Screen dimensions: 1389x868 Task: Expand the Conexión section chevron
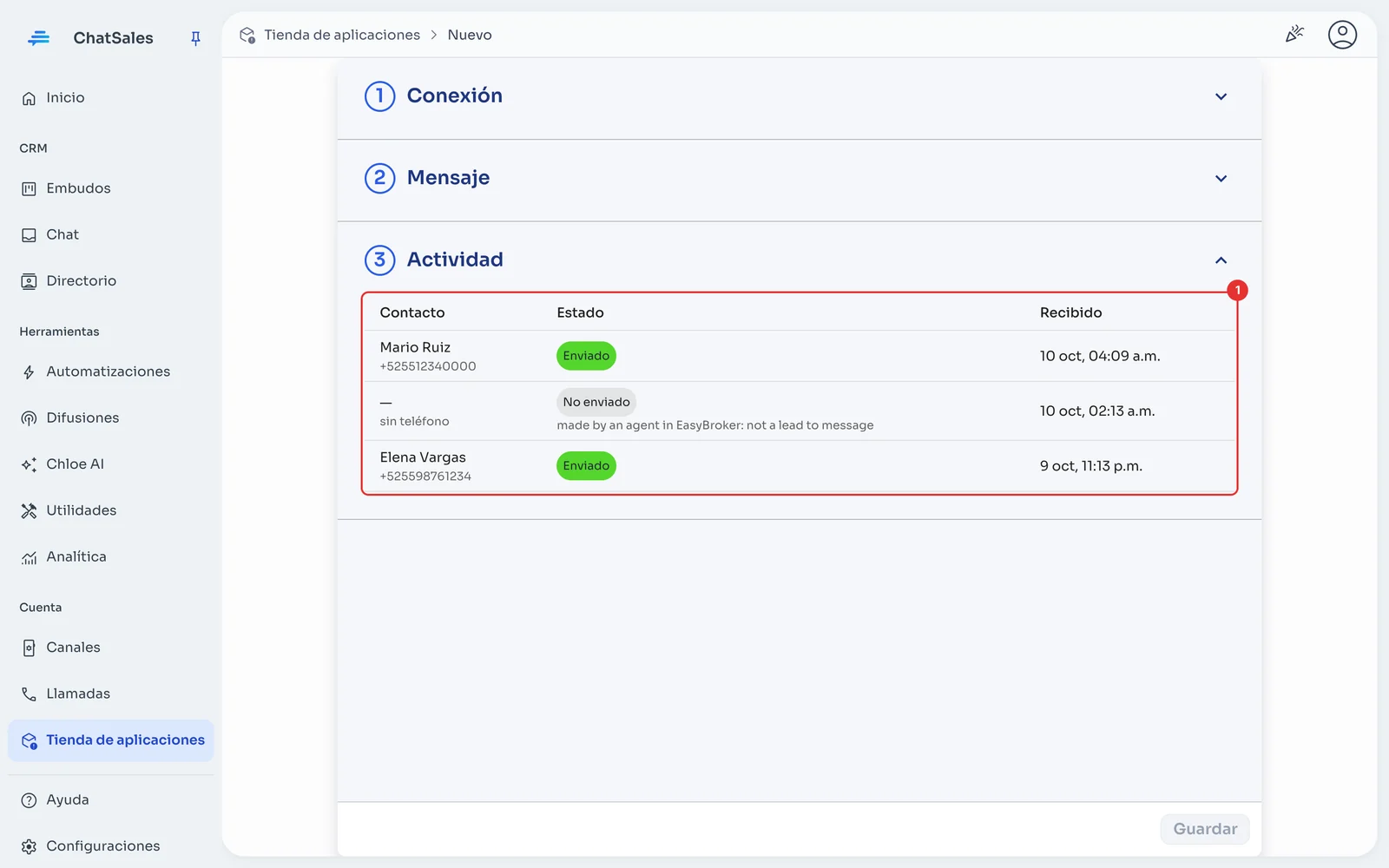pos(1221,96)
